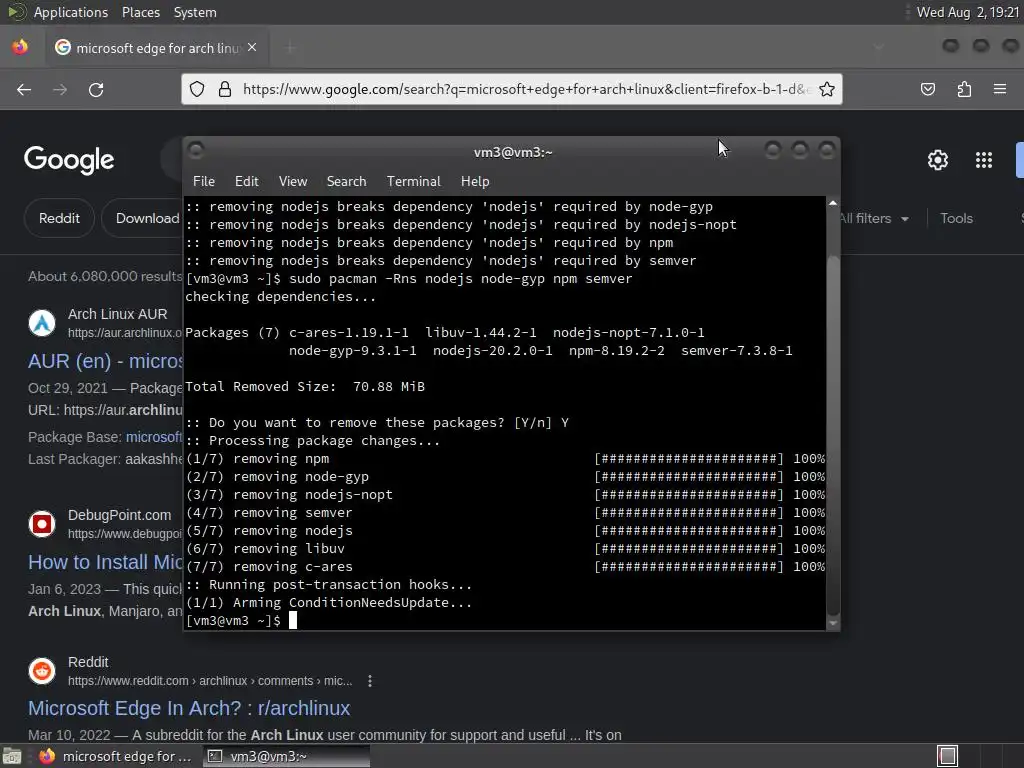The image size is (1024, 768).
Task: Reload the Google search page
Action: point(96,89)
